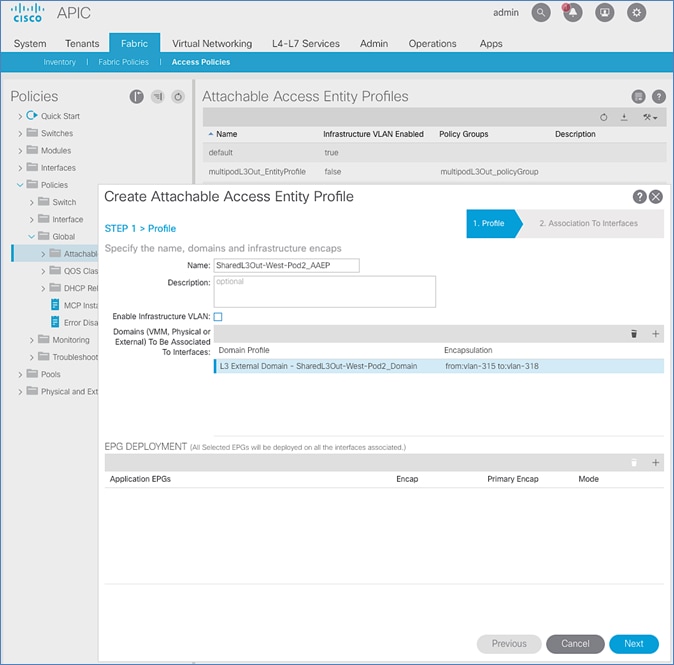674x665 pixels.
Task: Click the feedback monitor icon in the header
Action: click(605, 13)
